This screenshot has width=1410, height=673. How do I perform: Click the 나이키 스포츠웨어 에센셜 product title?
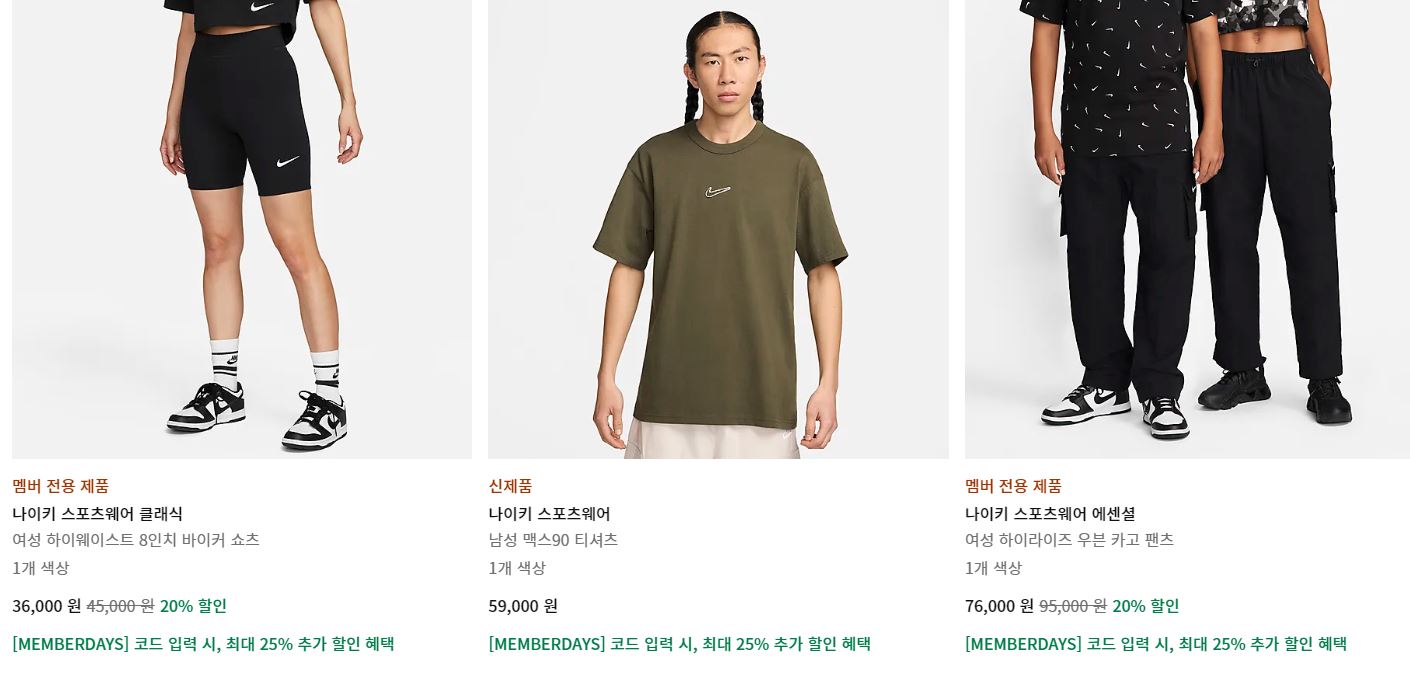tap(1050, 514)
